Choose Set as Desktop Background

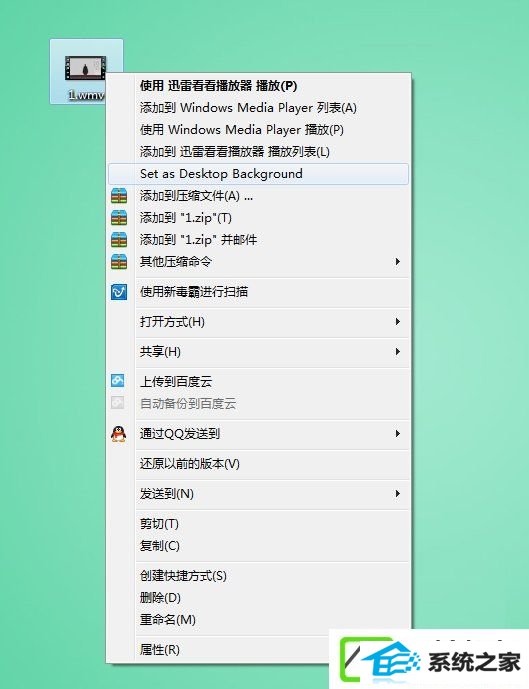click(x=258, y=174)
